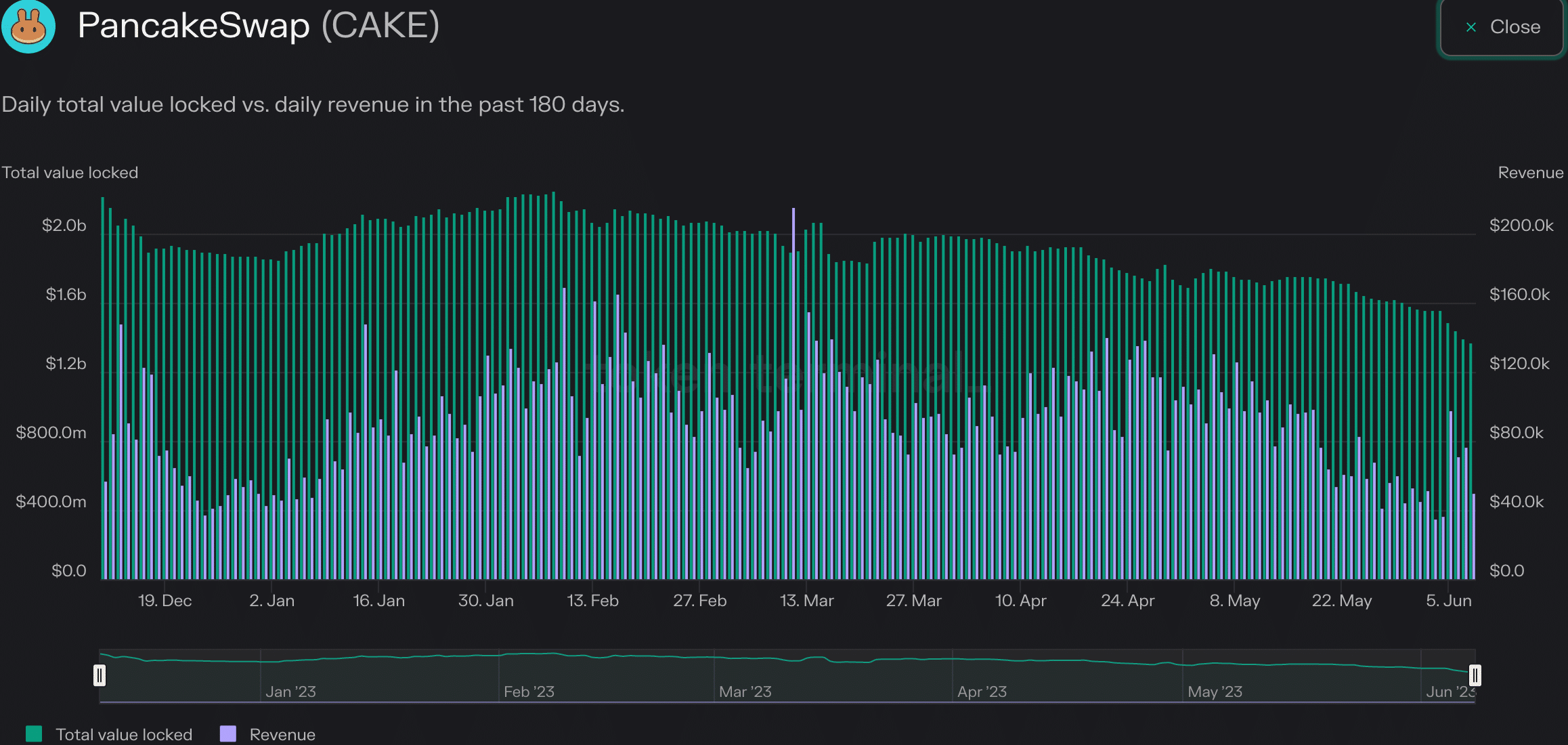
Task: Click the '10. Apr' date label
Action: pos(1020,601)
